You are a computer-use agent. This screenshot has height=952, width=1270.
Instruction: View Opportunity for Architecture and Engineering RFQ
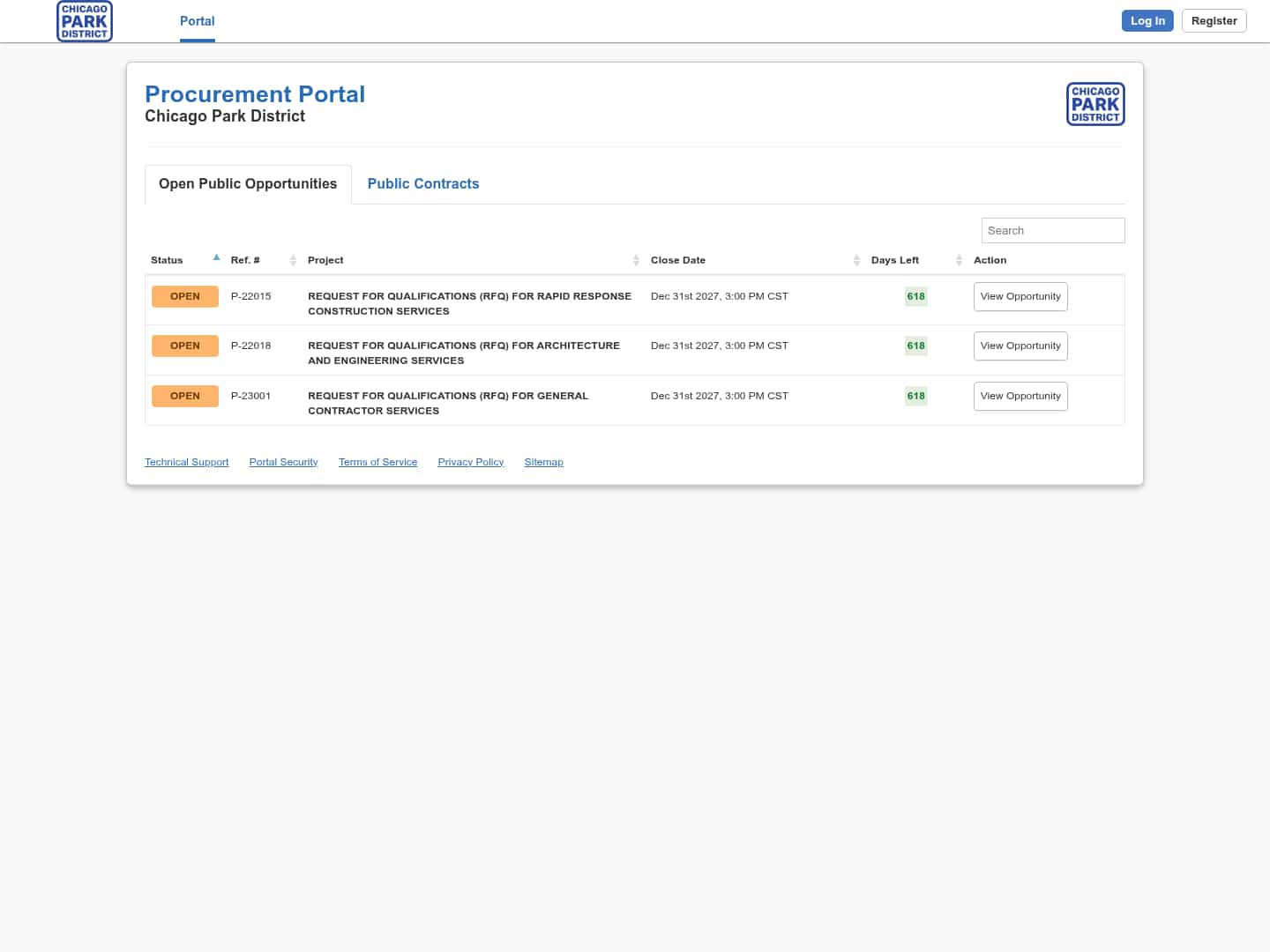pyautogui.click(x=1020, y=346)
